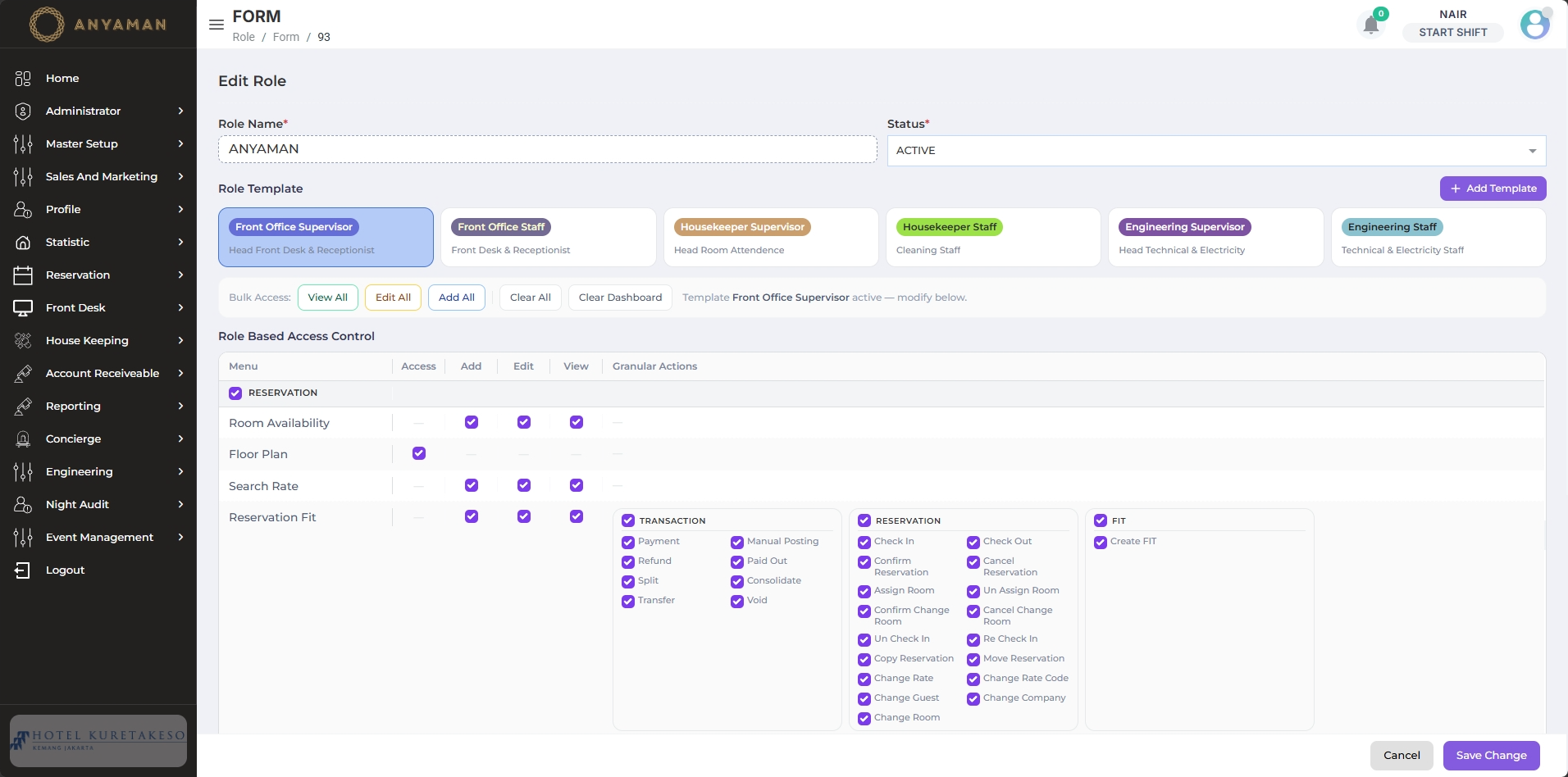The height and width of the screenshot is (777, 1568).
Task: Click the notification bell icon
Action: [x=1371, y=25]
